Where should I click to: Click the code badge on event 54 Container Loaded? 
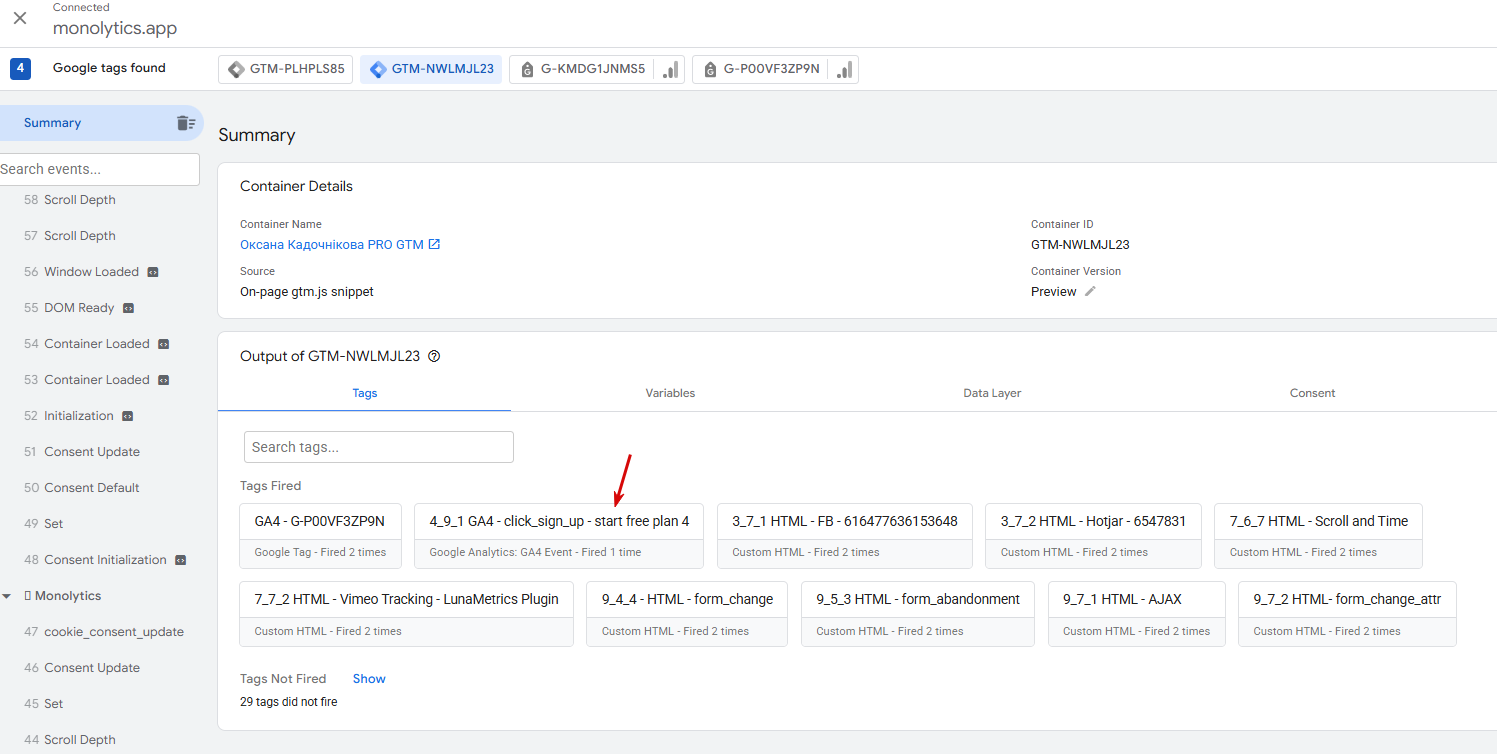(164, 344)
